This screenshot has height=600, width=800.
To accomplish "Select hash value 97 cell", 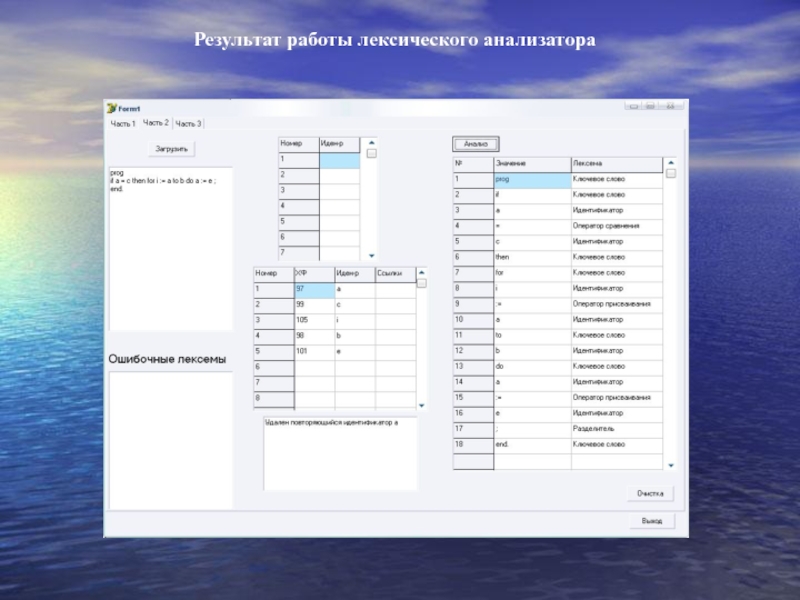I will (315, 290).
